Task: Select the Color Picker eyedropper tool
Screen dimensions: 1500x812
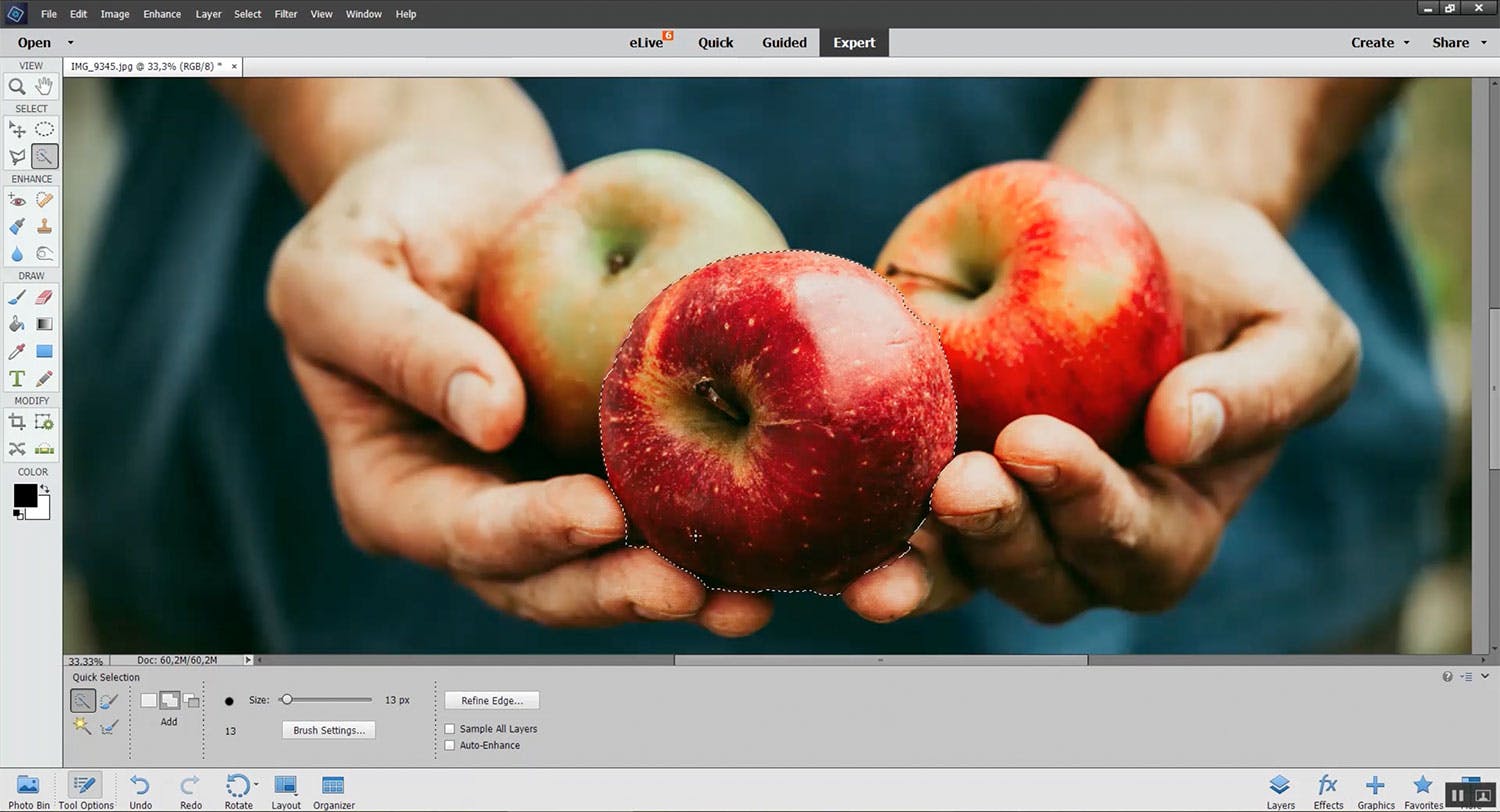Action: pyautogui.click(x=17, y=351)
